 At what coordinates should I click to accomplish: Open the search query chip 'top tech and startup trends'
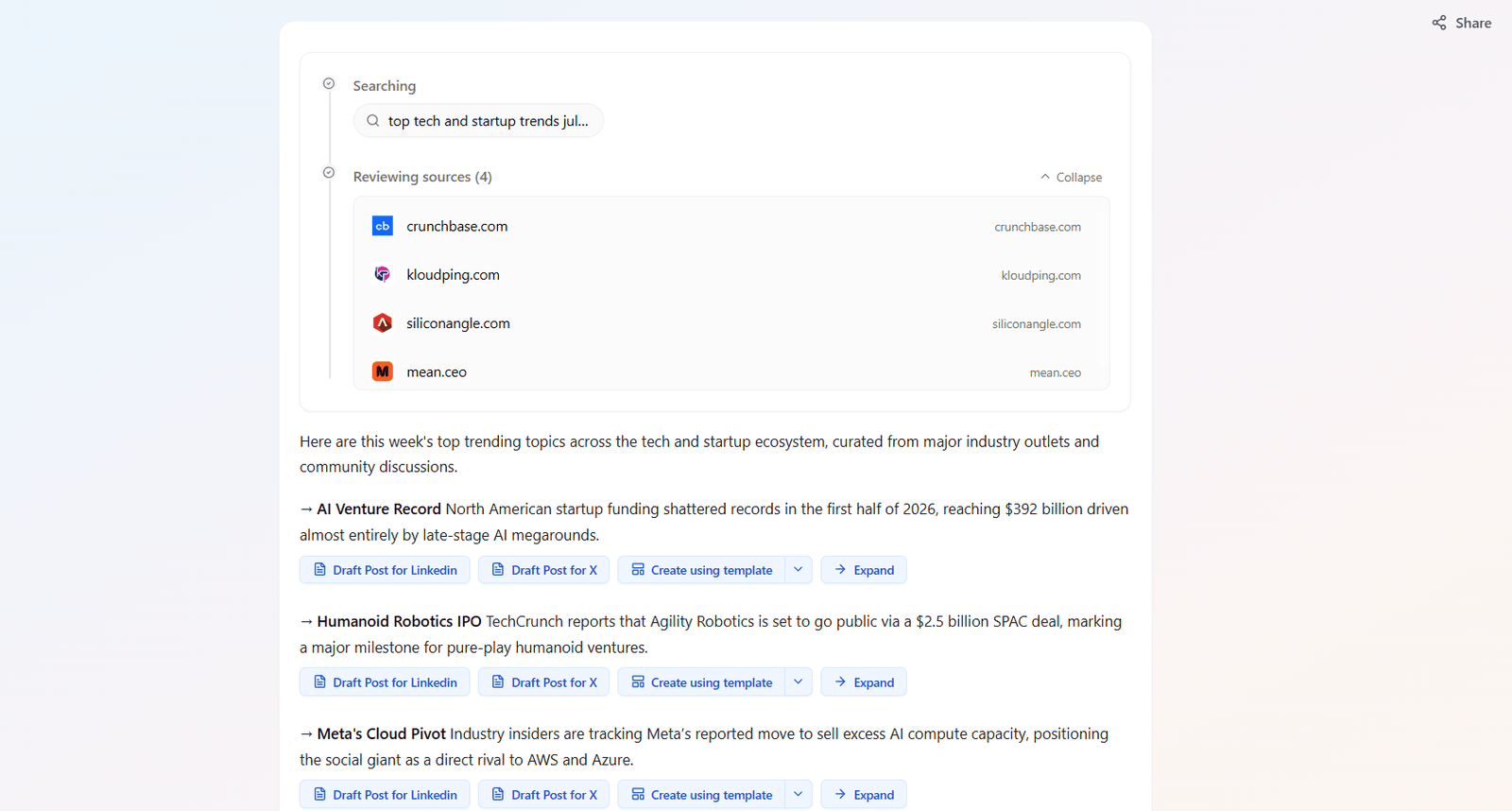[478, 121]
